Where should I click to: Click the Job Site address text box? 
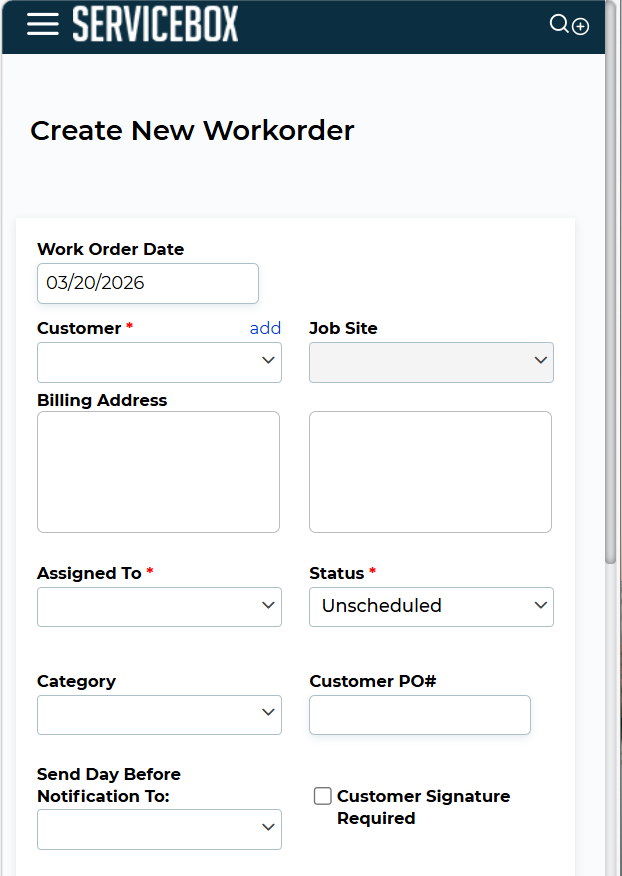pyautogui.click(x=430, y=471)
